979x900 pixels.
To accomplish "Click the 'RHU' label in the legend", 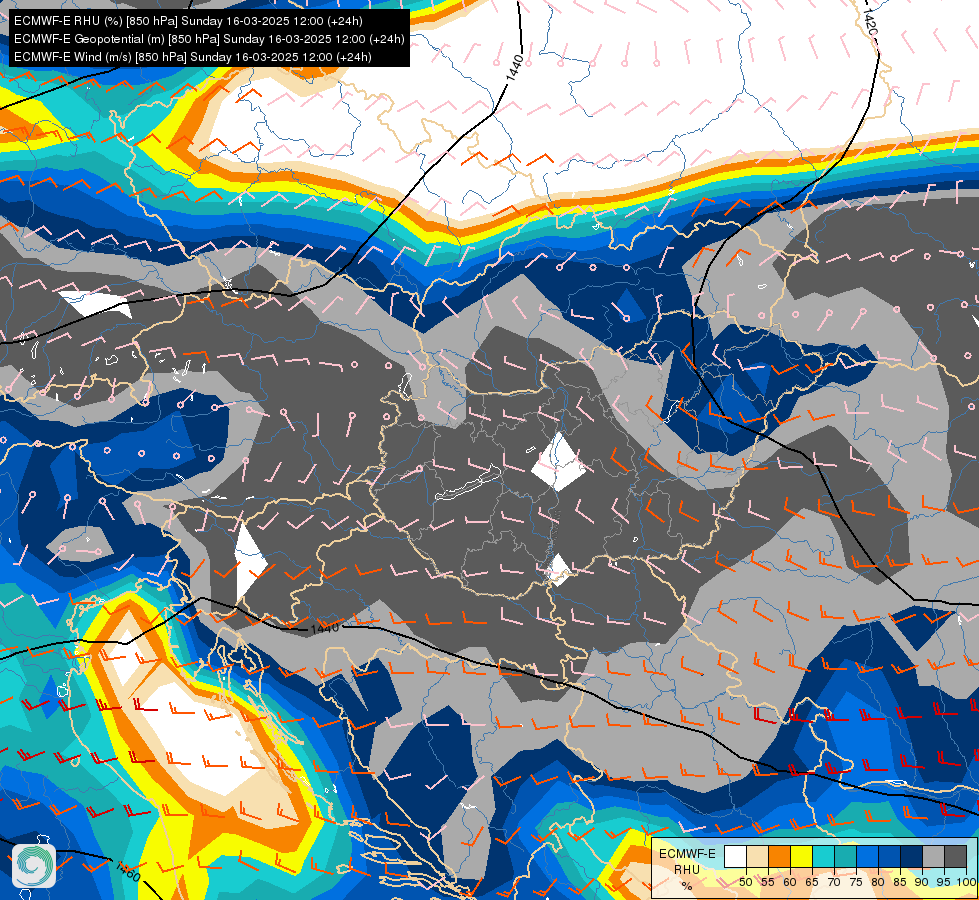I will [687, 870].
